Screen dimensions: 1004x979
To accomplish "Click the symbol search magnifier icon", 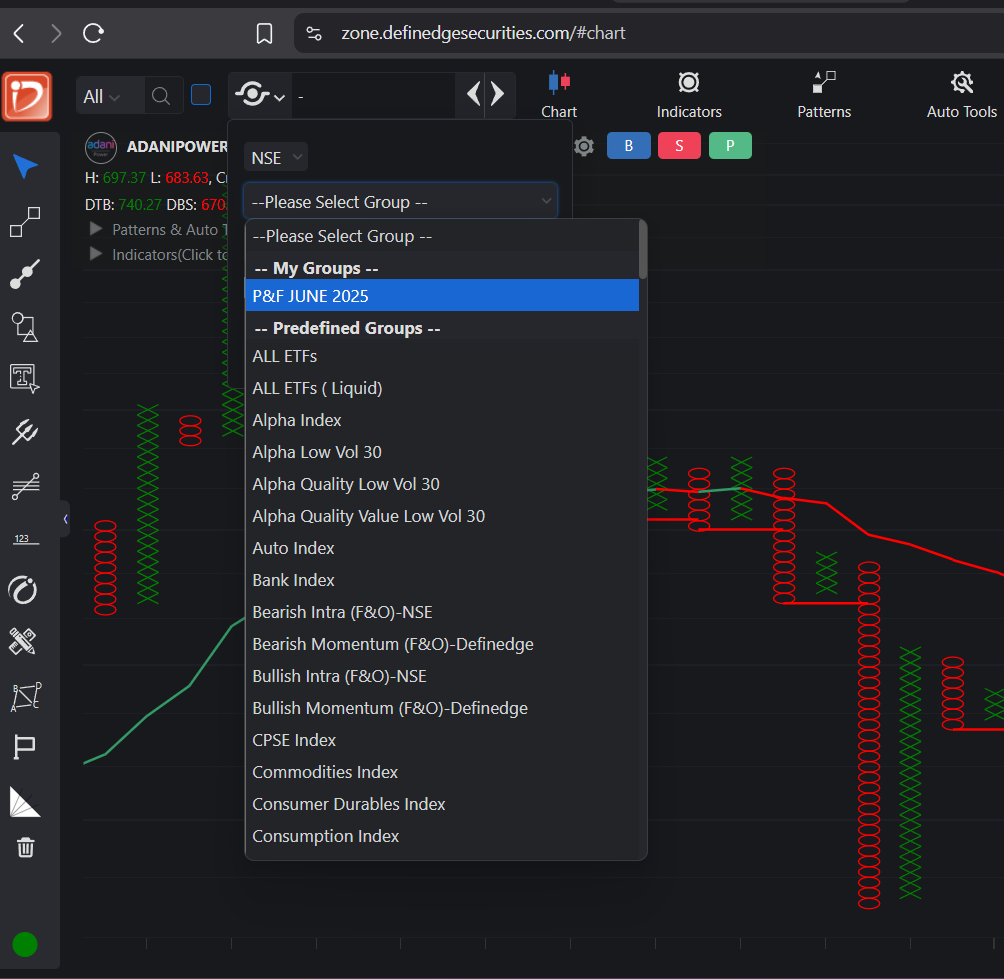I will pos(161,97).
